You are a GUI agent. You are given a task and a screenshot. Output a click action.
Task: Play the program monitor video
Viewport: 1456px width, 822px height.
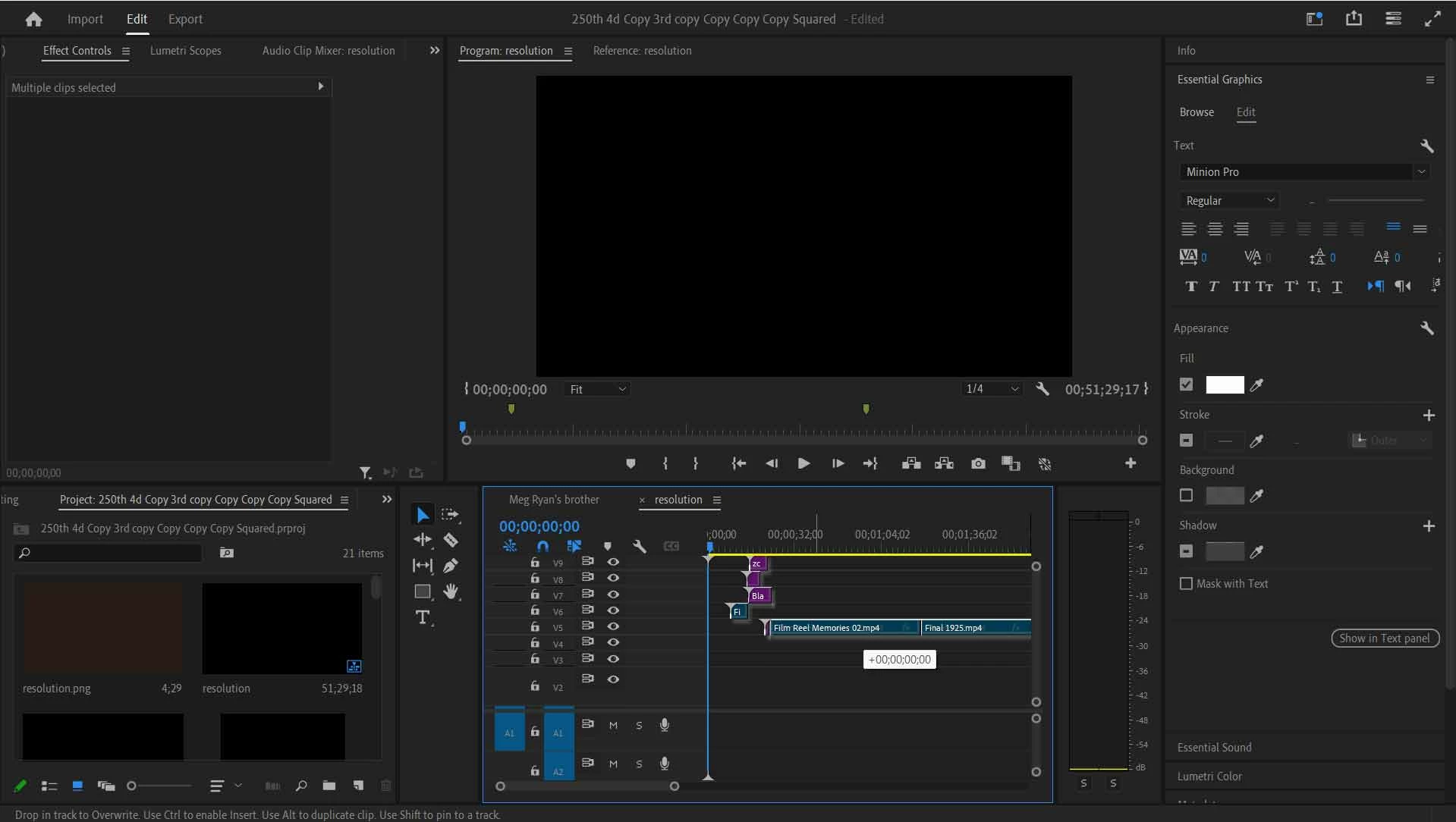point(803,463)
